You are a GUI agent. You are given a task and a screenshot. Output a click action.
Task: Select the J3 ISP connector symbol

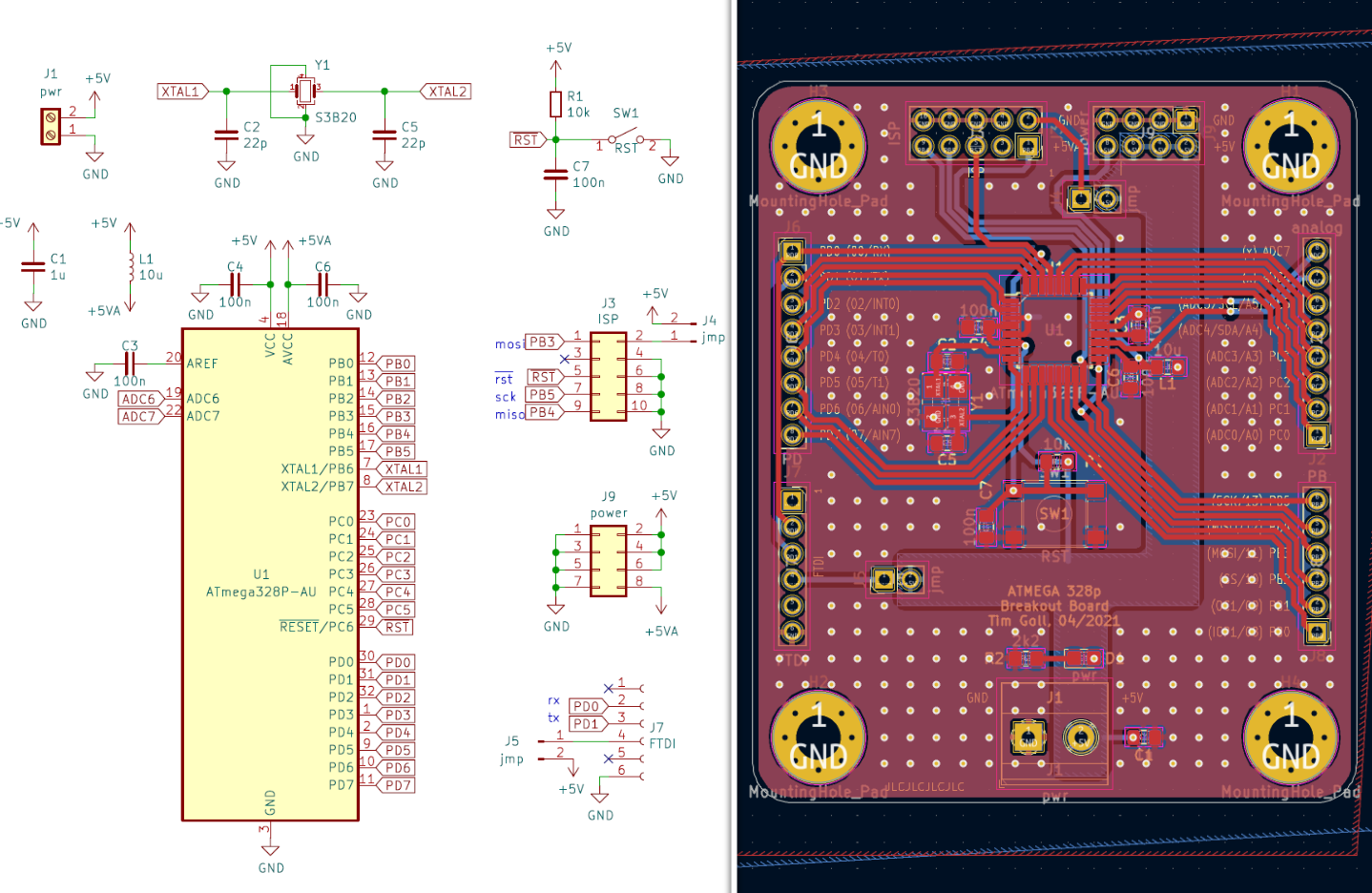coord(609,376)
